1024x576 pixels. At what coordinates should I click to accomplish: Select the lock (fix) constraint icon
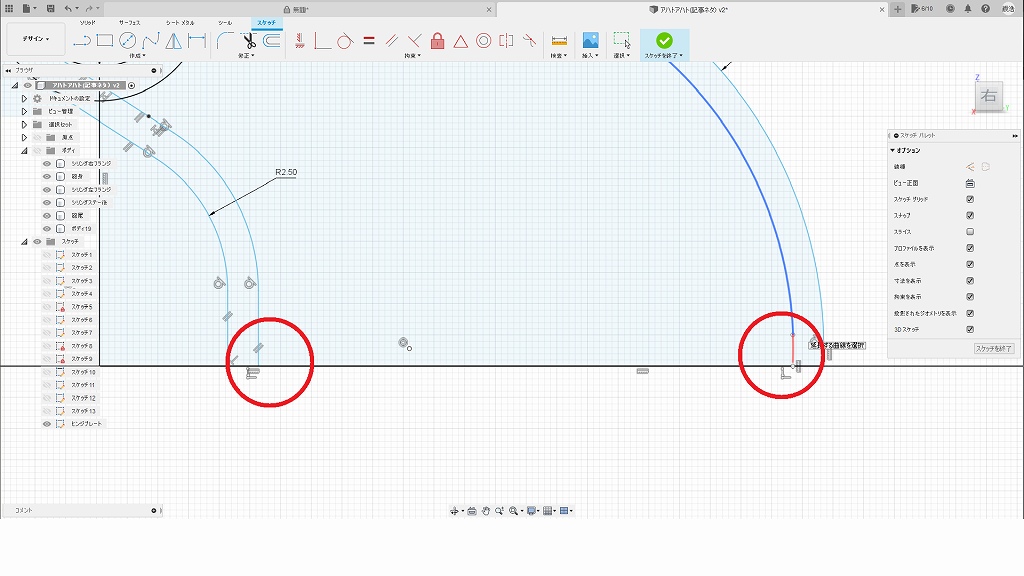(x=437, y=41)
